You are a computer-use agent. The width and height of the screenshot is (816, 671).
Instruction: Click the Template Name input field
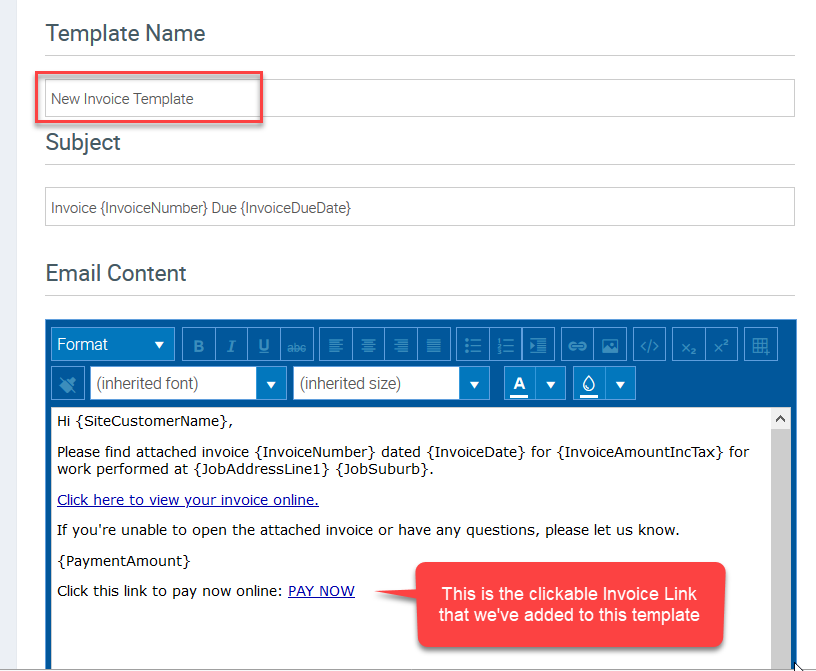tap(420, 99)
